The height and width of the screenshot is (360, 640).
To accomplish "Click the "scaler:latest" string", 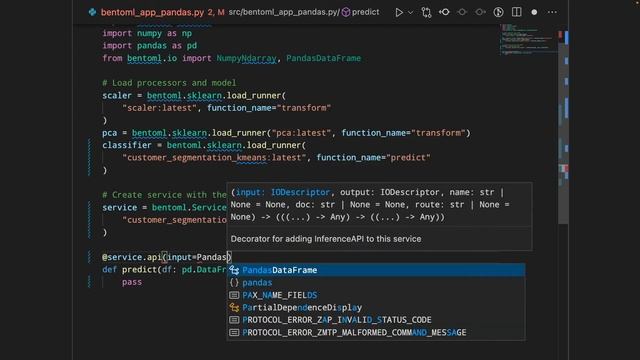I will pyautogui.click(x=160, y=108).
